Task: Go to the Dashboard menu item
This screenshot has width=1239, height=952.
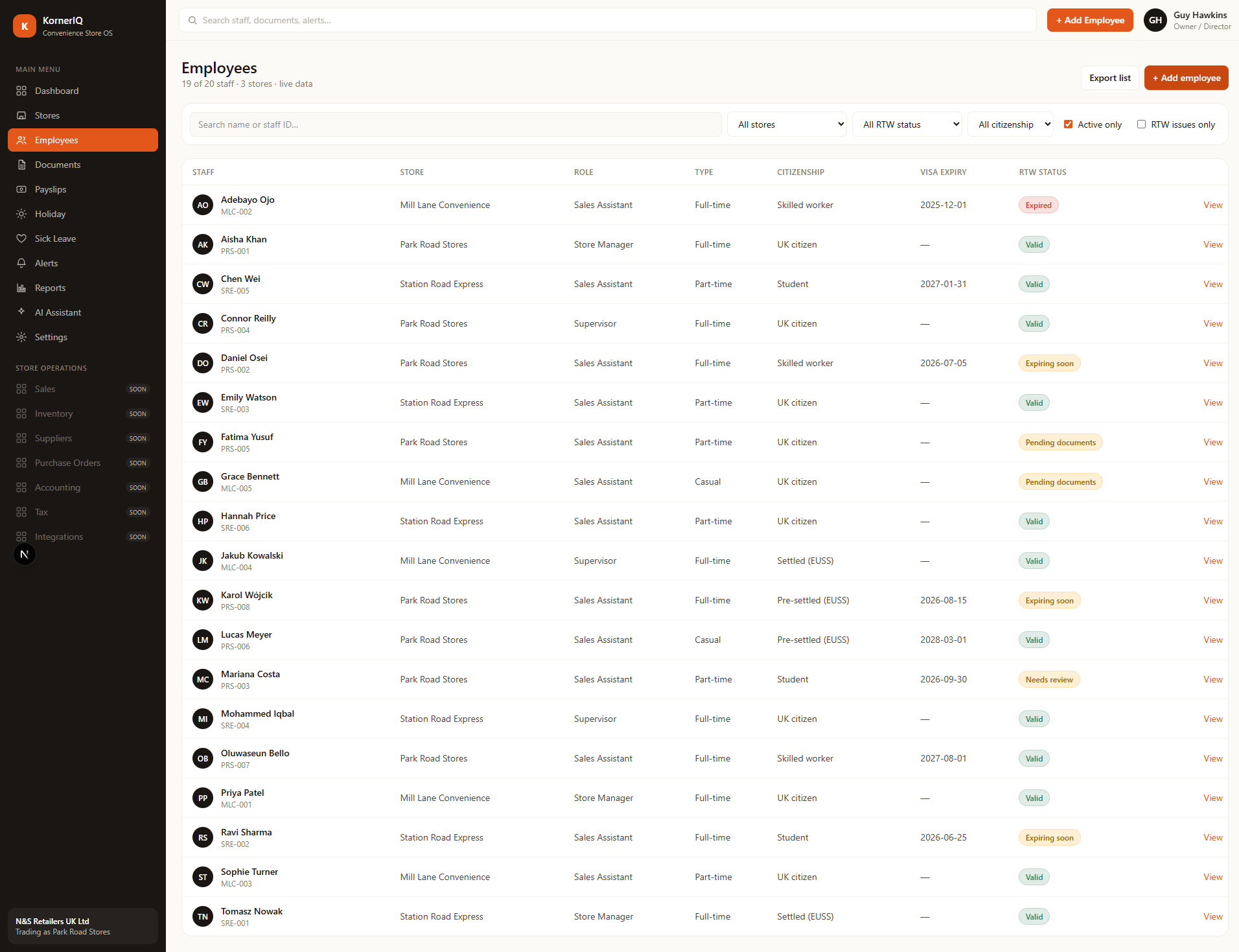Action: 83,91
